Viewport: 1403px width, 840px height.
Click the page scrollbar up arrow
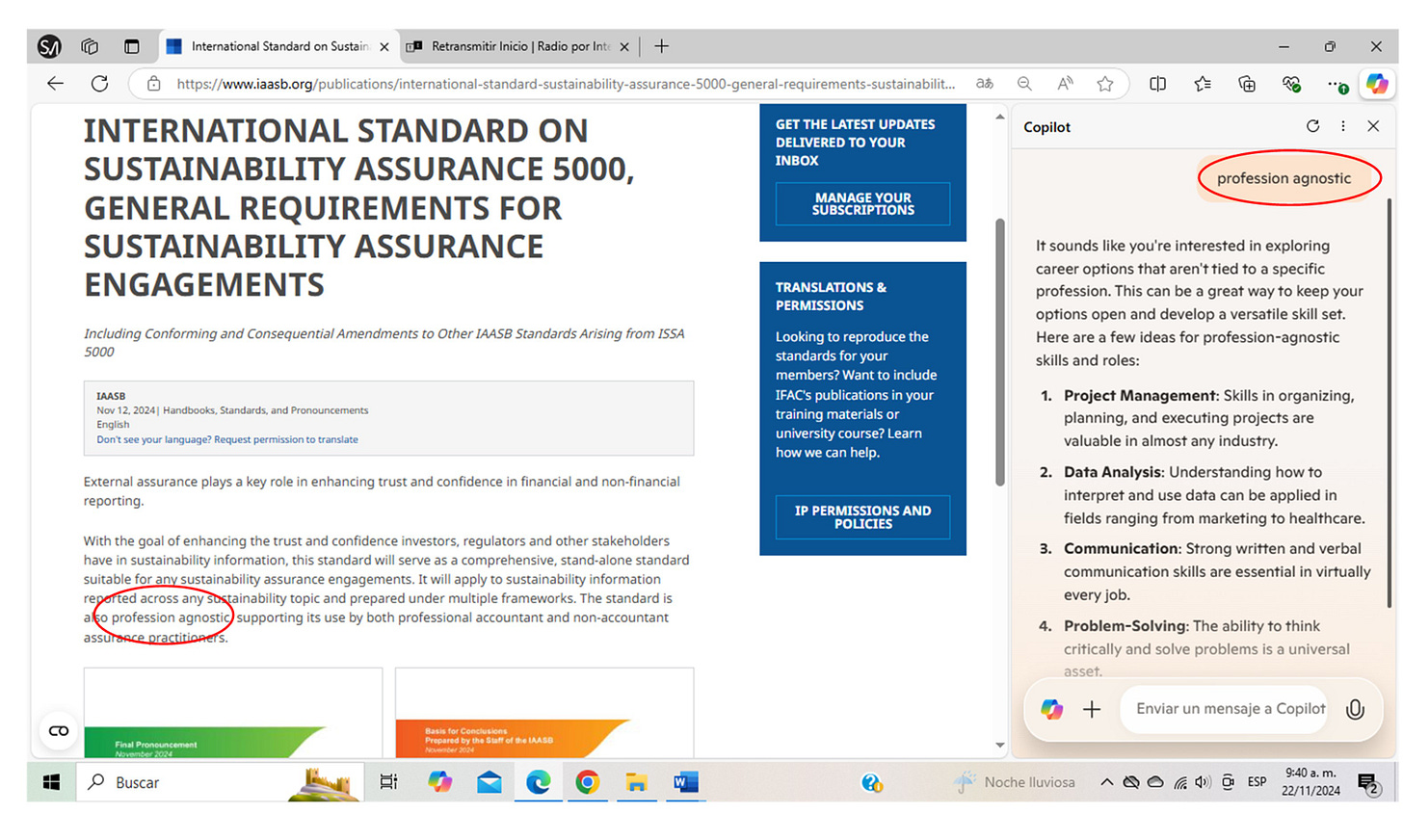pyautogui.click(x=999, y=118)
